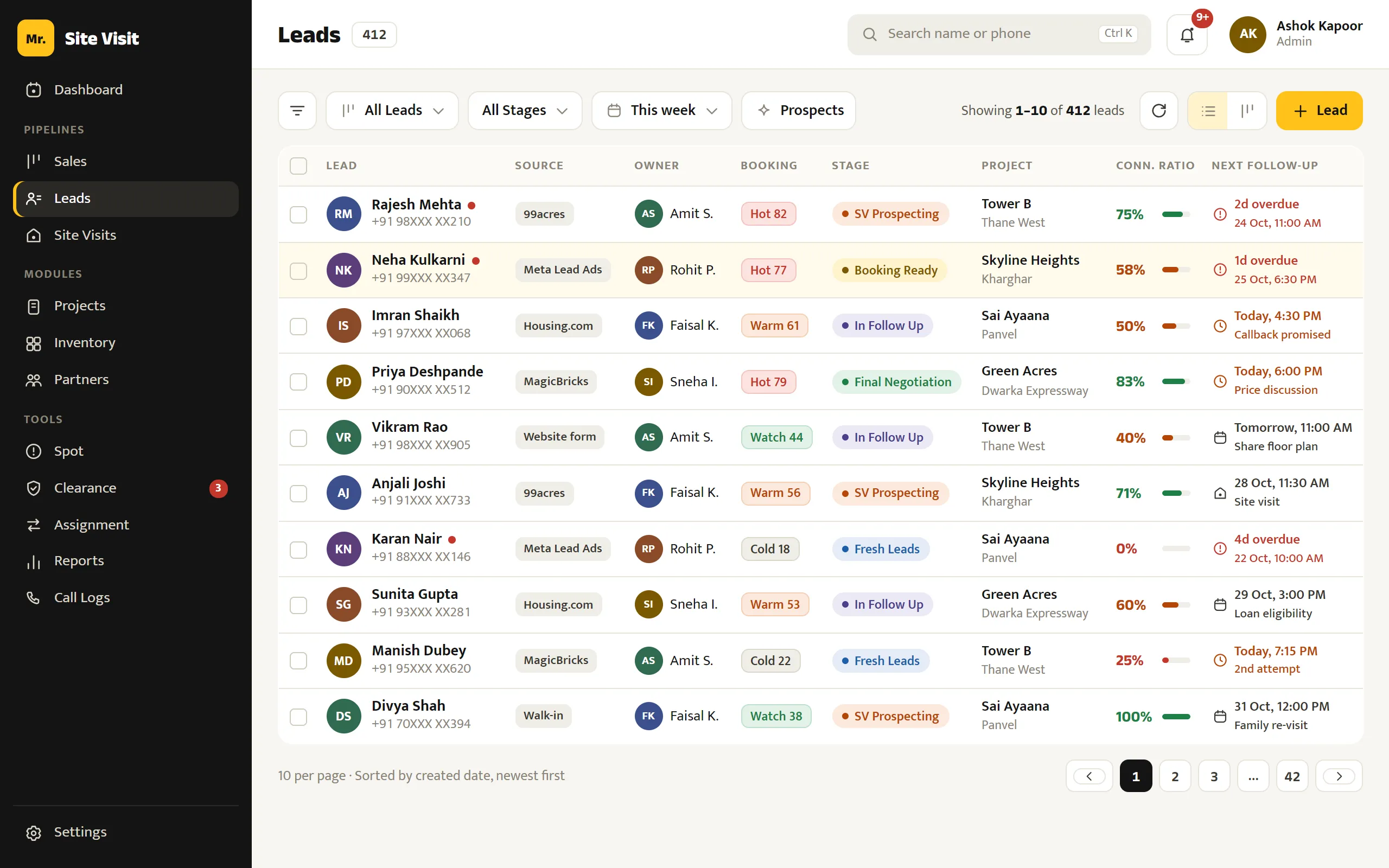Click overdue alert icon in Neha Kulkarni row
This screenshot has height=868, width=1389.
point(1220,269)
